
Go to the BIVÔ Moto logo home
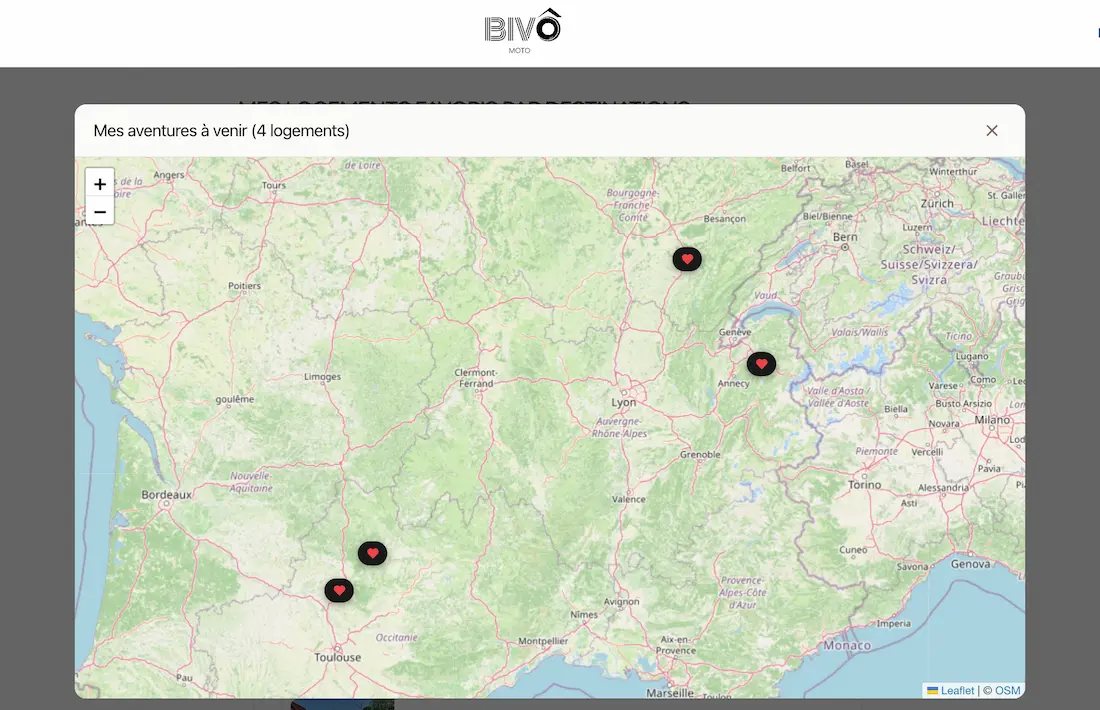tap(522, 32)
